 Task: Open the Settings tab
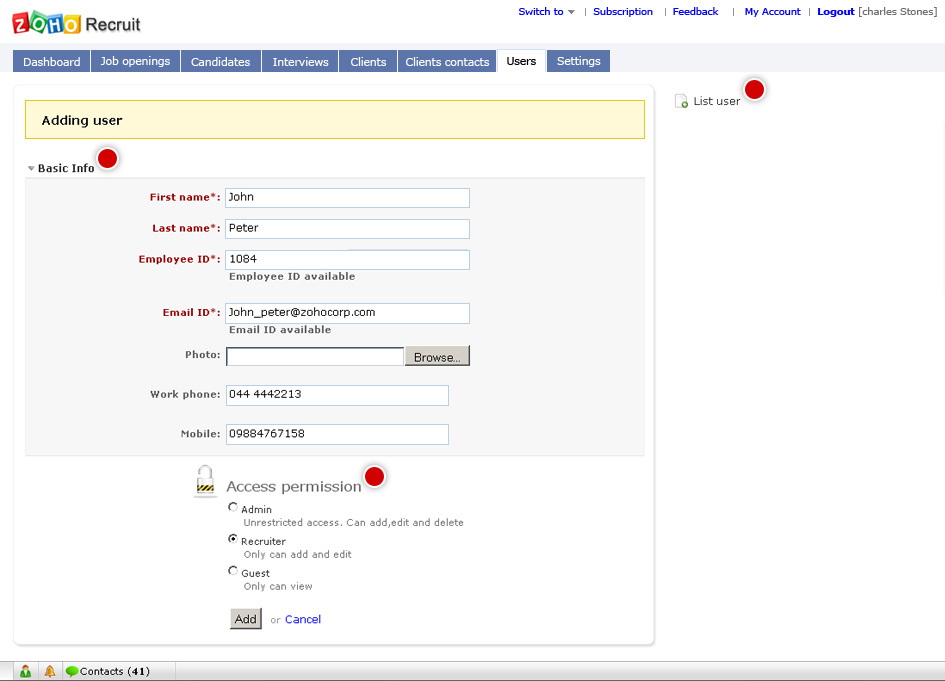point(579,61)
